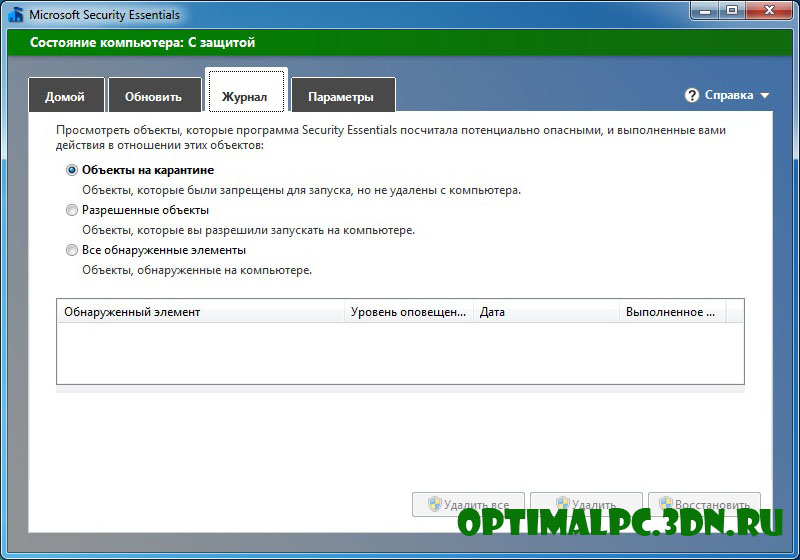Maximize the Security Essentials window
Screen dimensions: 800x560
(732, 10)
